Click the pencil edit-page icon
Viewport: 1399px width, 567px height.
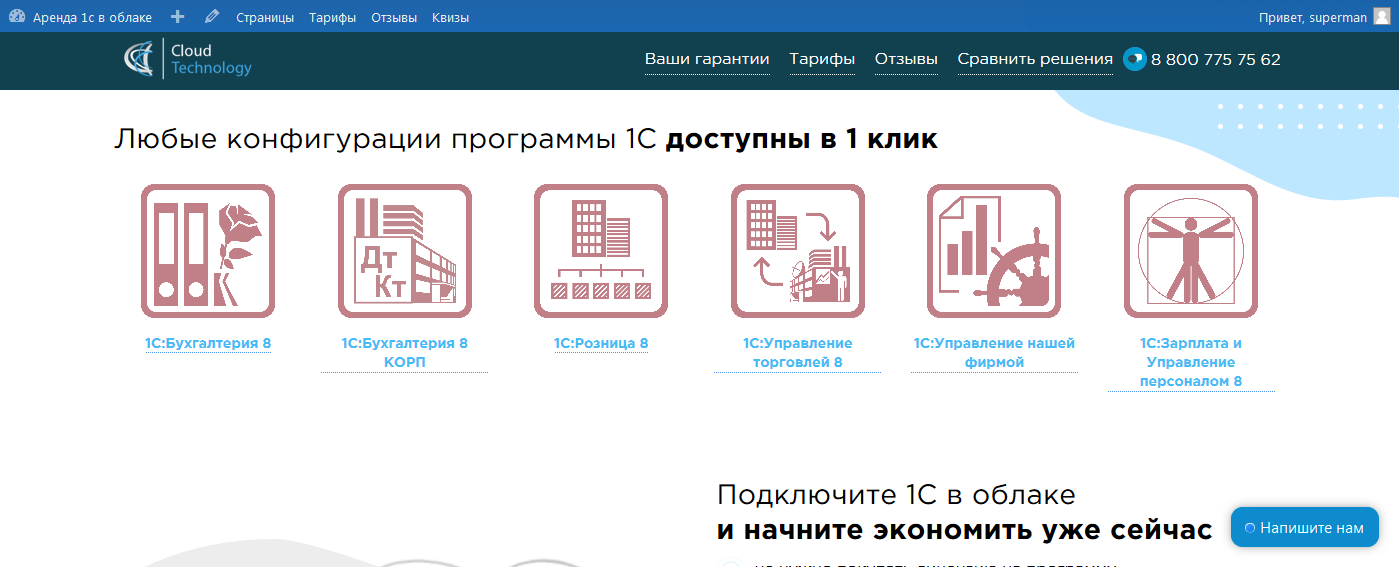point(211,17)
